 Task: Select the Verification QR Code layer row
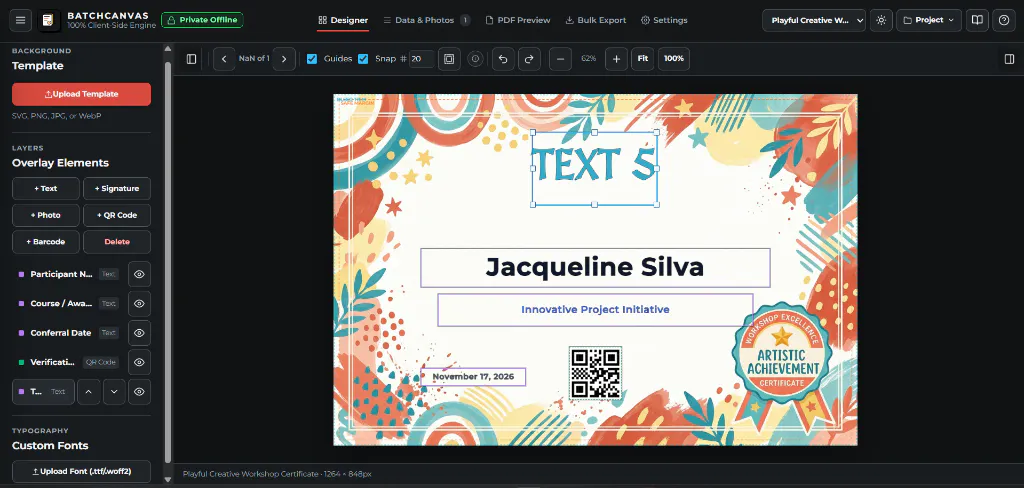[68, 363]
